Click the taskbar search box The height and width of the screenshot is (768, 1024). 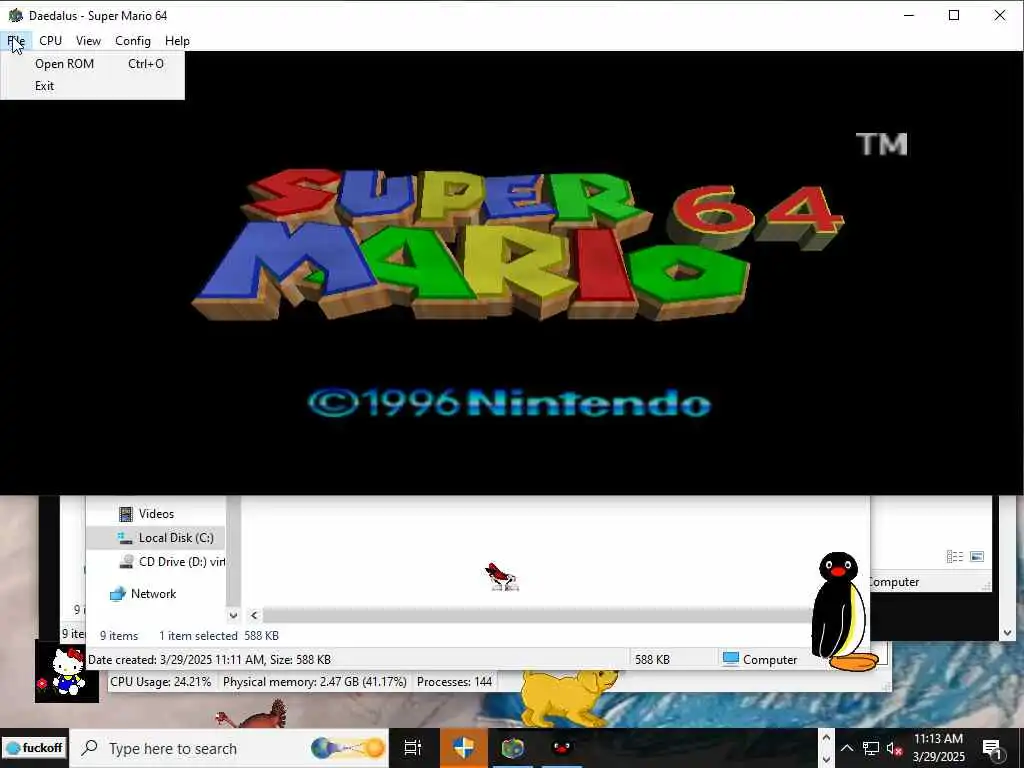[x=229, y=748]
